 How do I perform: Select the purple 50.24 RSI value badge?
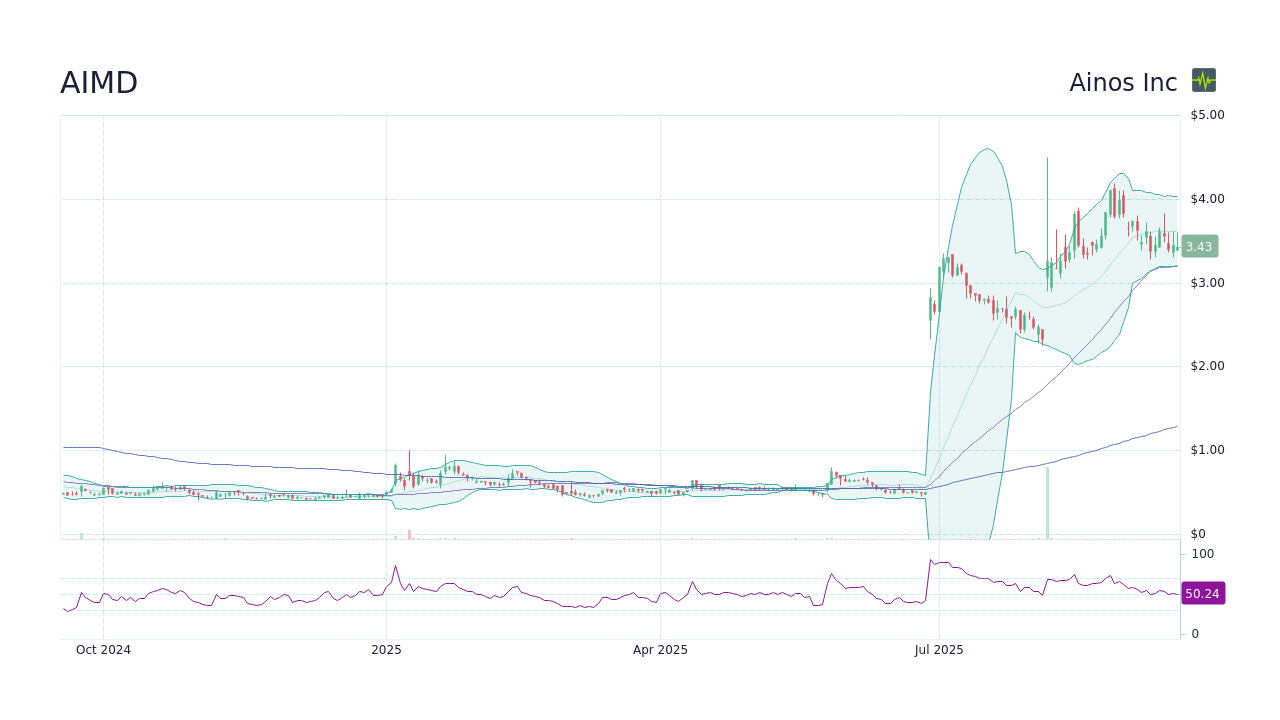1203,593
